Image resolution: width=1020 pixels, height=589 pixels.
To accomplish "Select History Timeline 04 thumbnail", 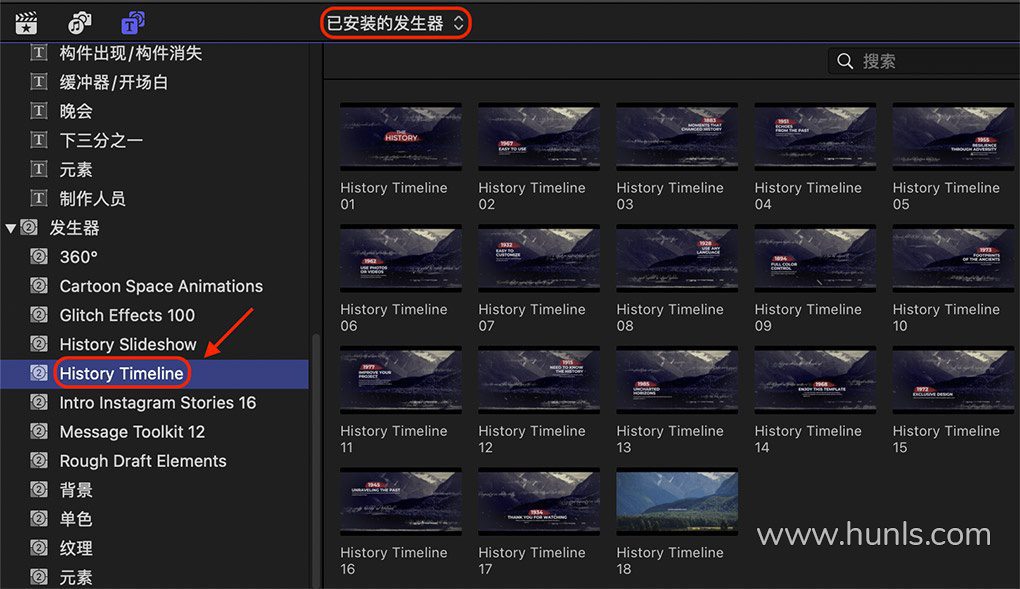I will point(815,137).
